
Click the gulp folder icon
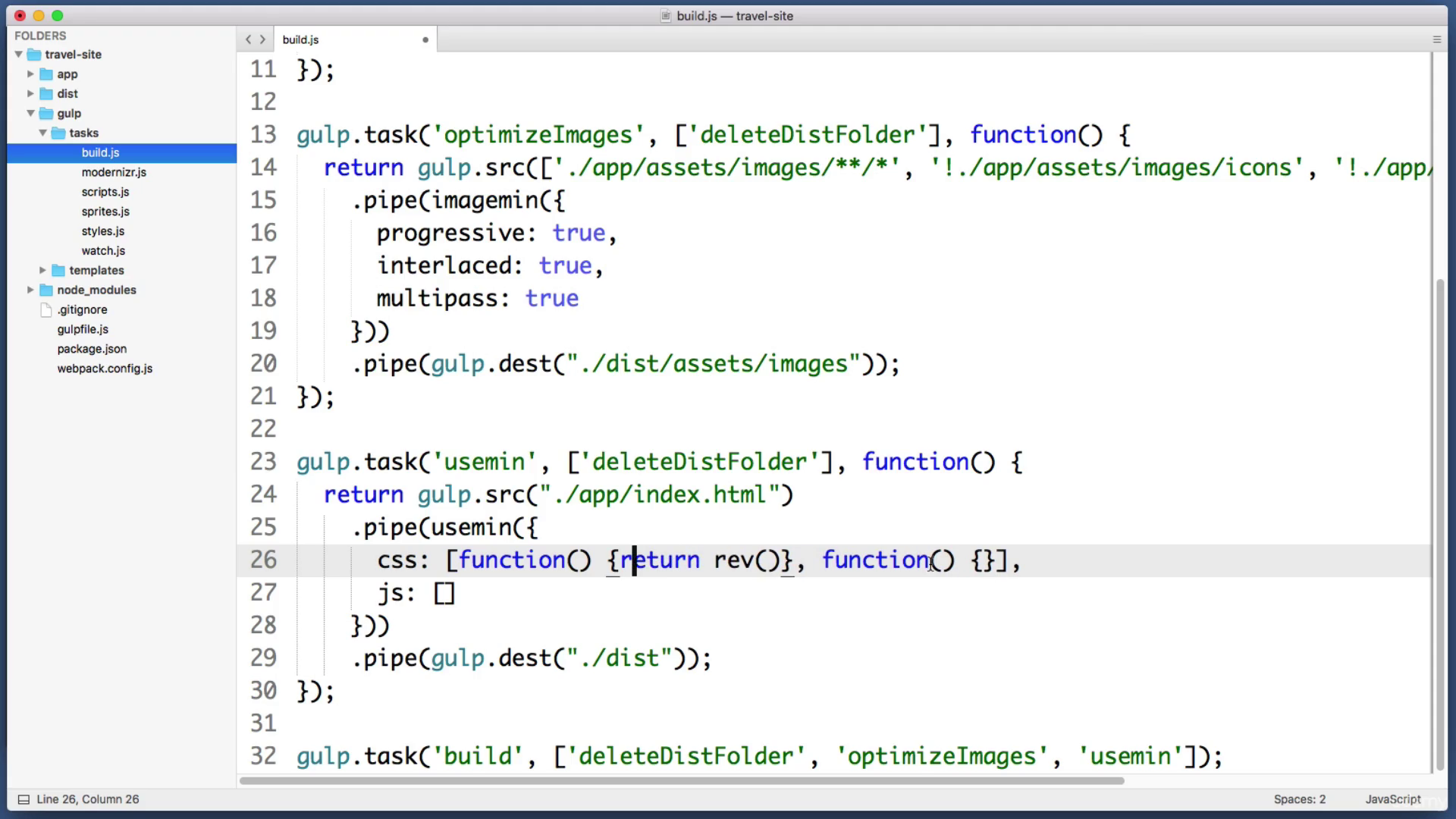(46, 114)
